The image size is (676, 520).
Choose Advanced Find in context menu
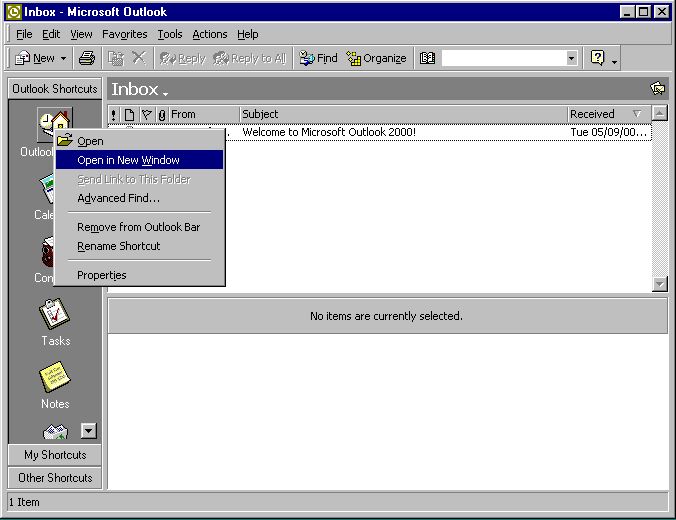click(x=139, y=198)
